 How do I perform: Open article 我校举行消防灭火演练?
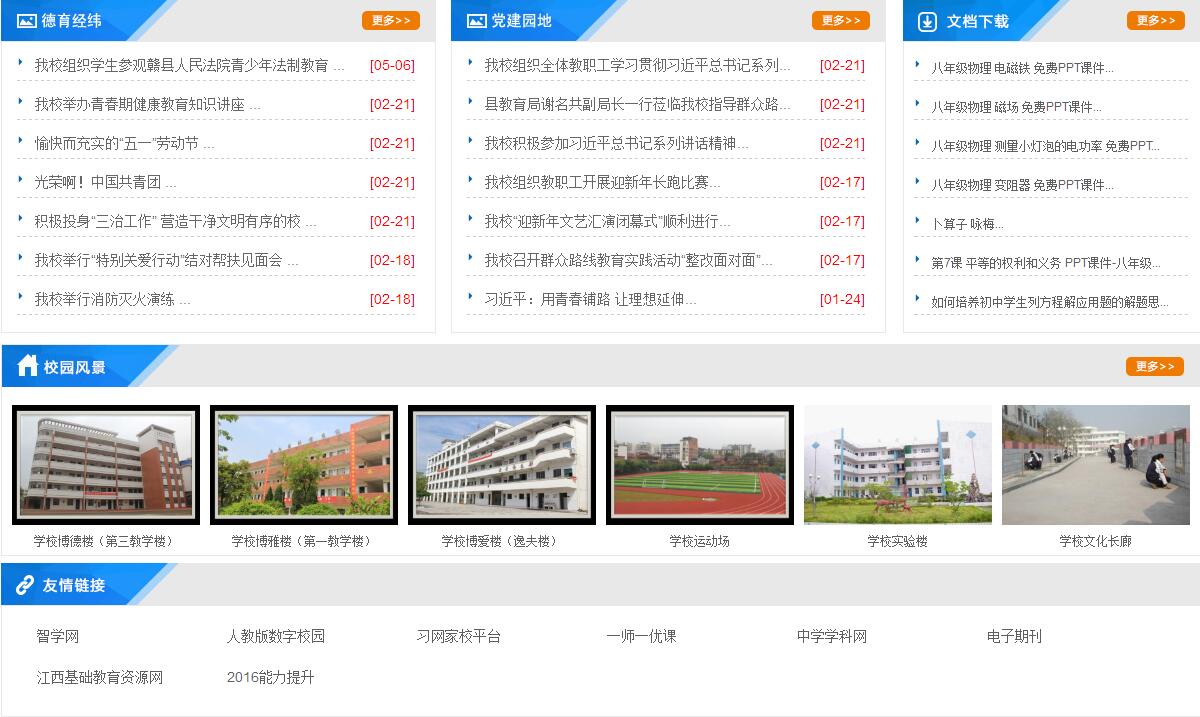112,299
